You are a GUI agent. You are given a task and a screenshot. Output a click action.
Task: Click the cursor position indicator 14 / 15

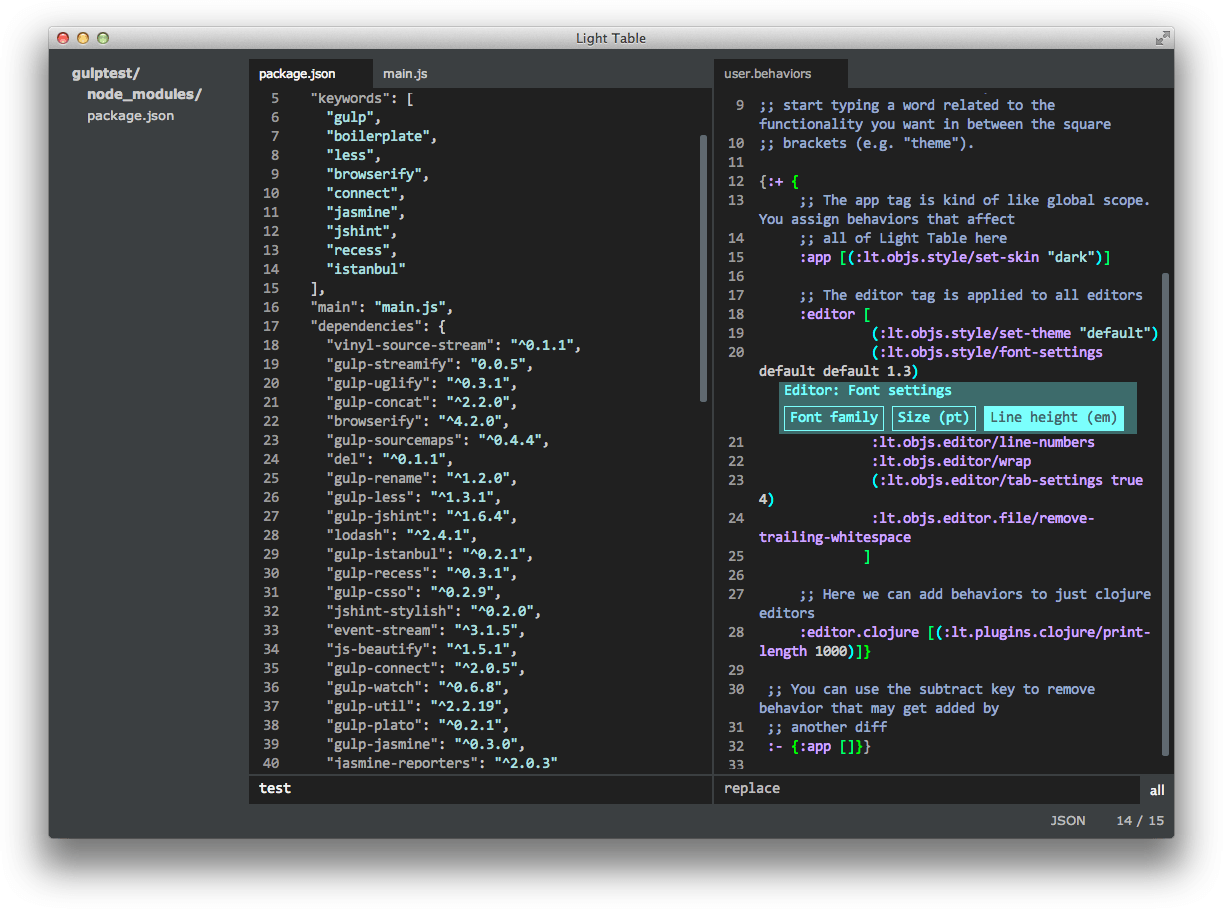tap(1140, 820)
